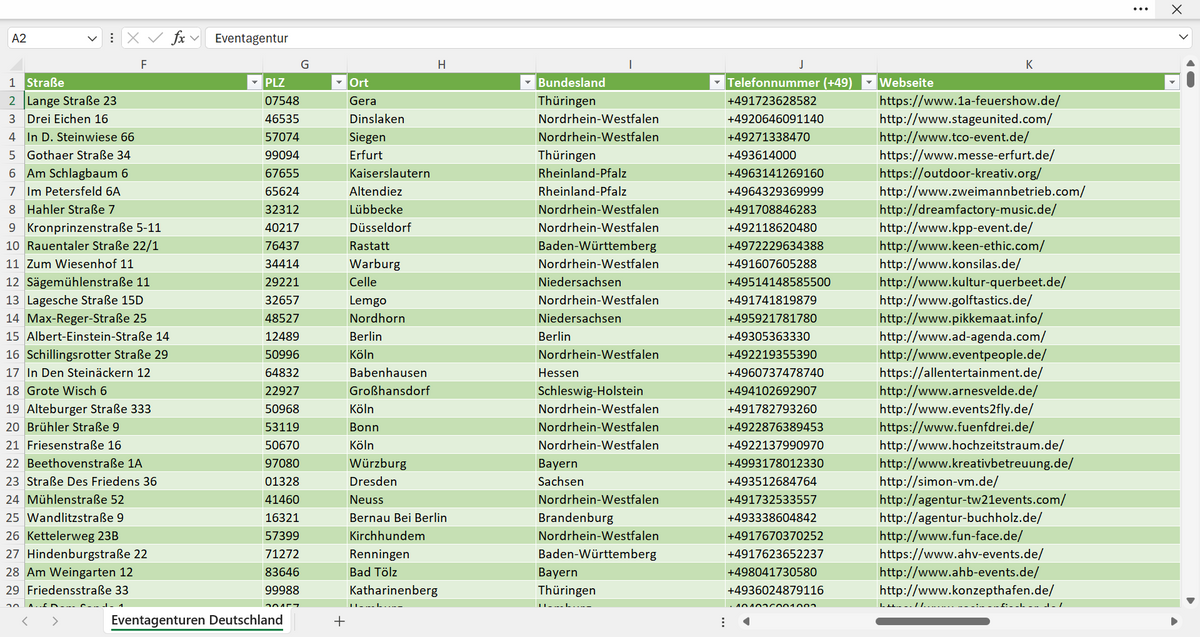Open the Telefonnummer (+49) filter dropdown
Image resolution: width=1200 pixels, height=637 pixels.
(x=869, y=83)
